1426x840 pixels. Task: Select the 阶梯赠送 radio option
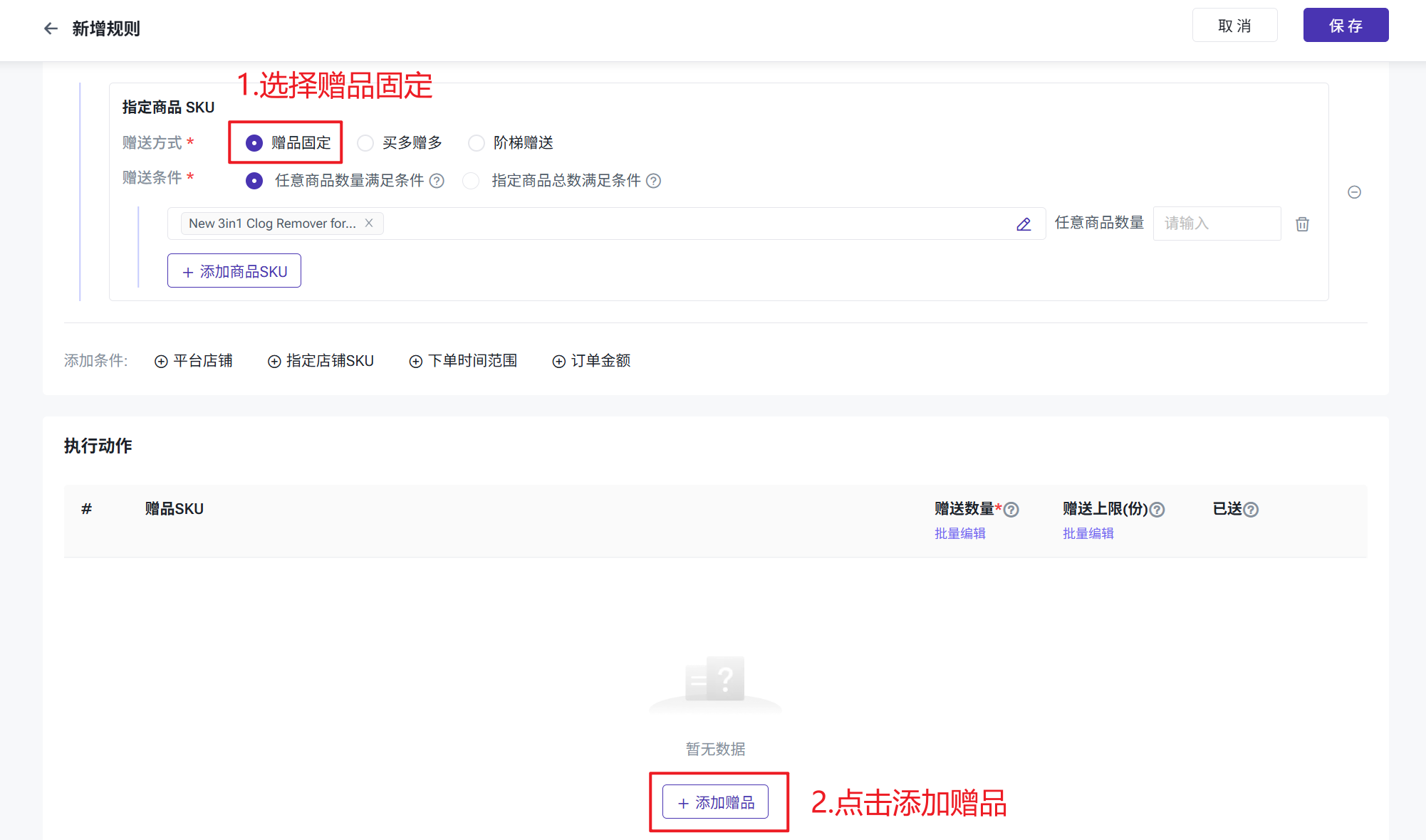click(x=477, y=143)
